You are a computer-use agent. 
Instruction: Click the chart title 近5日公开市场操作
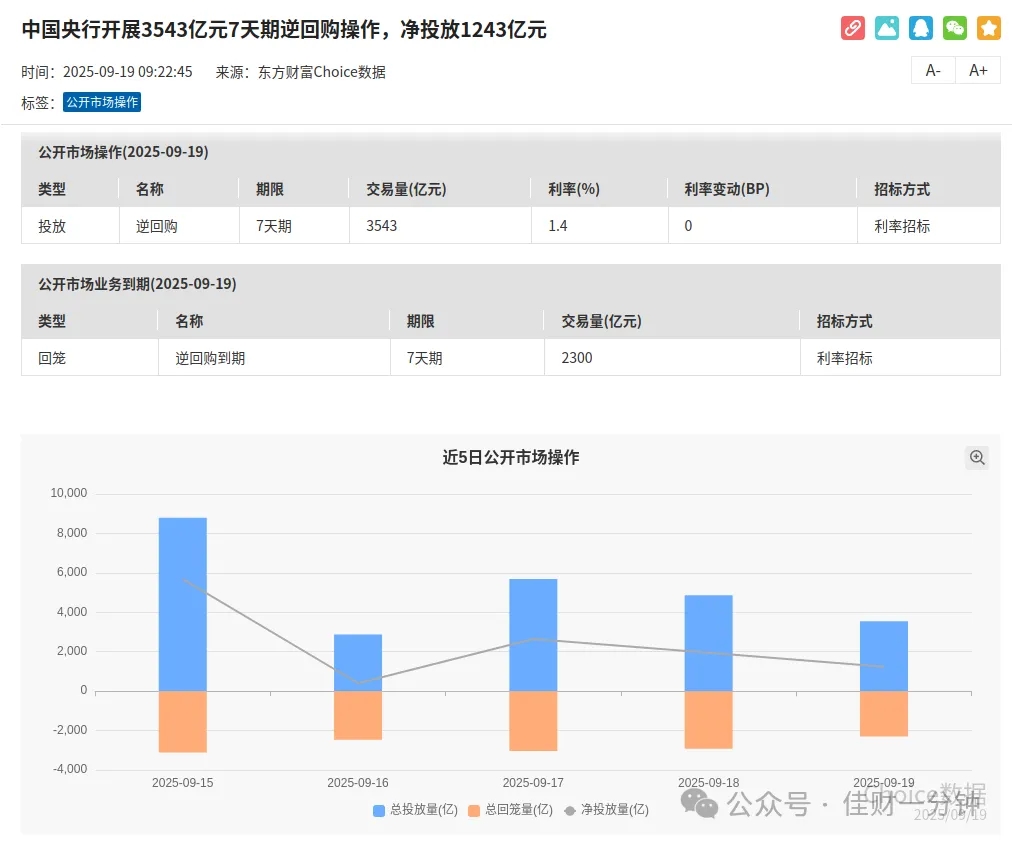click(x=511, y=457)
